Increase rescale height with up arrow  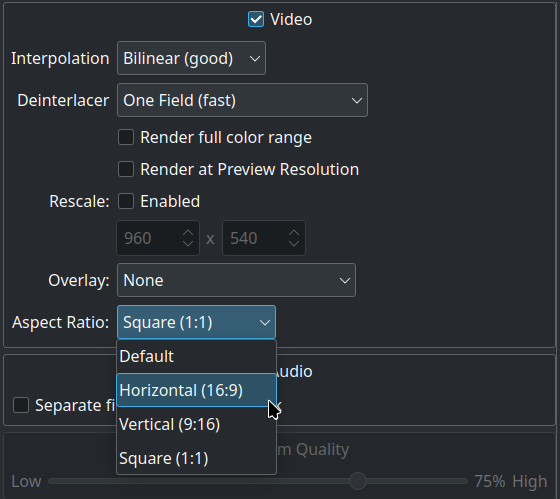click(x=294, y=233)
